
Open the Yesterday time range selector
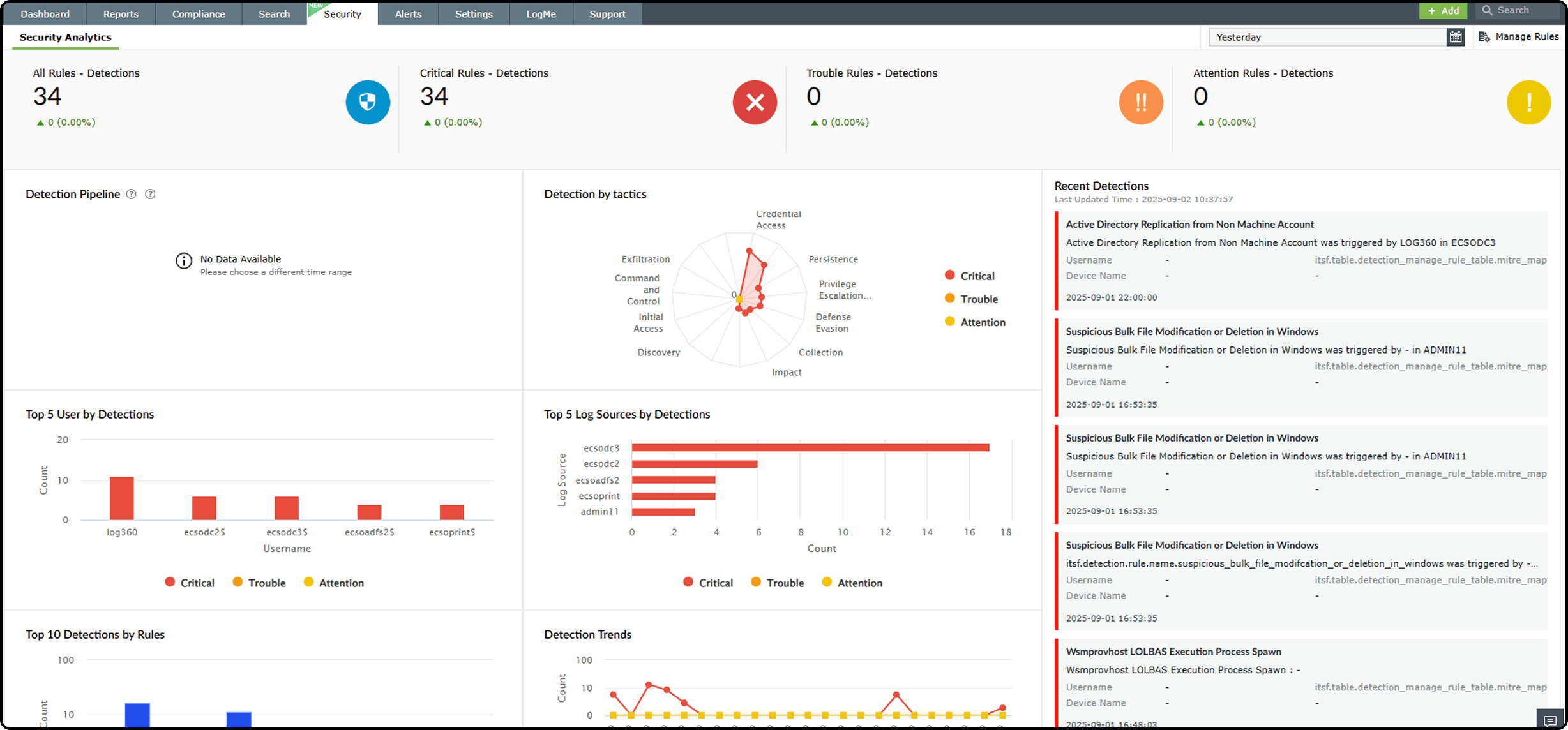pyautogui.click(x=1327, y=37)
